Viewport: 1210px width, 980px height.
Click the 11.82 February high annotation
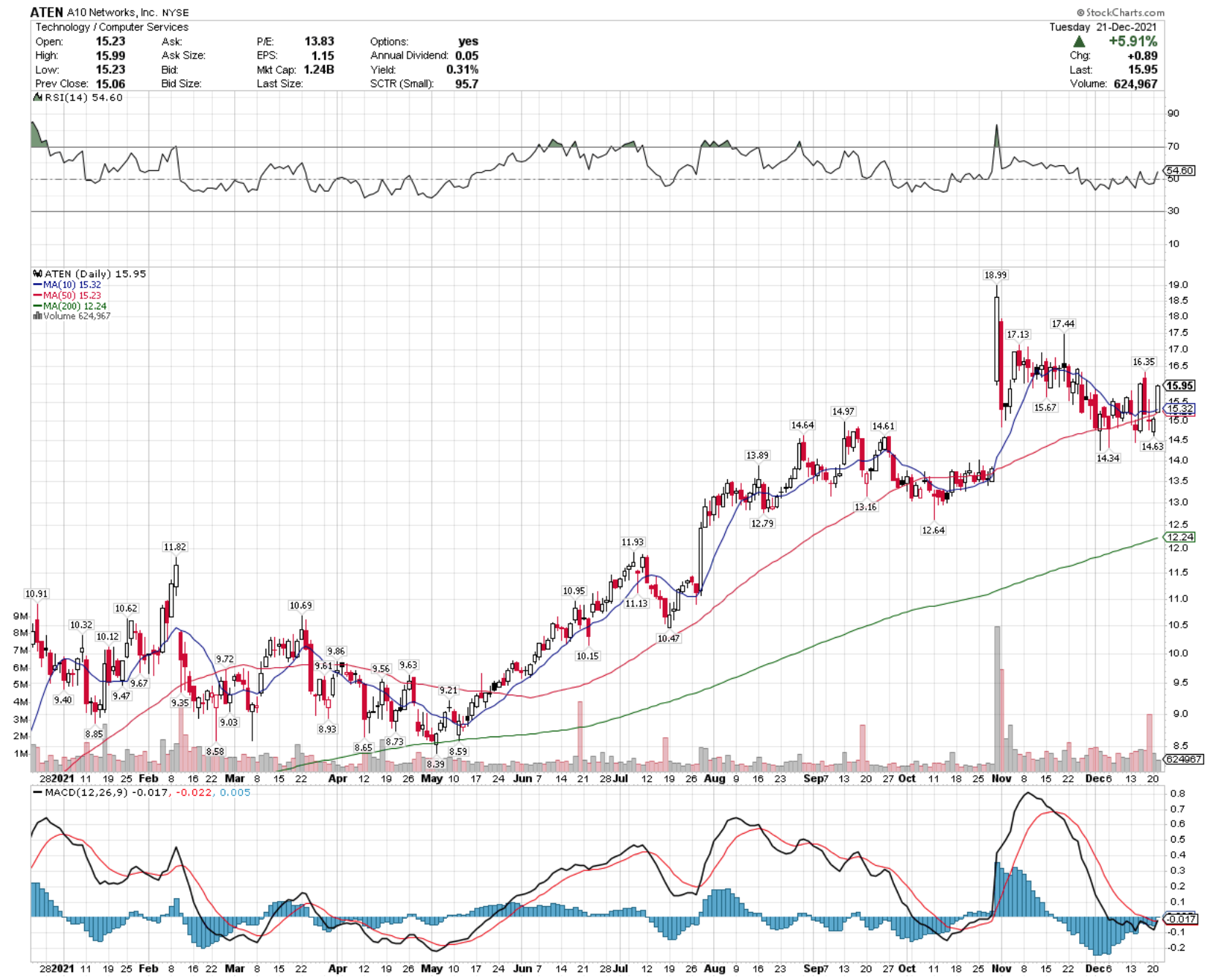pyautogui.click(x=175, y=546)
